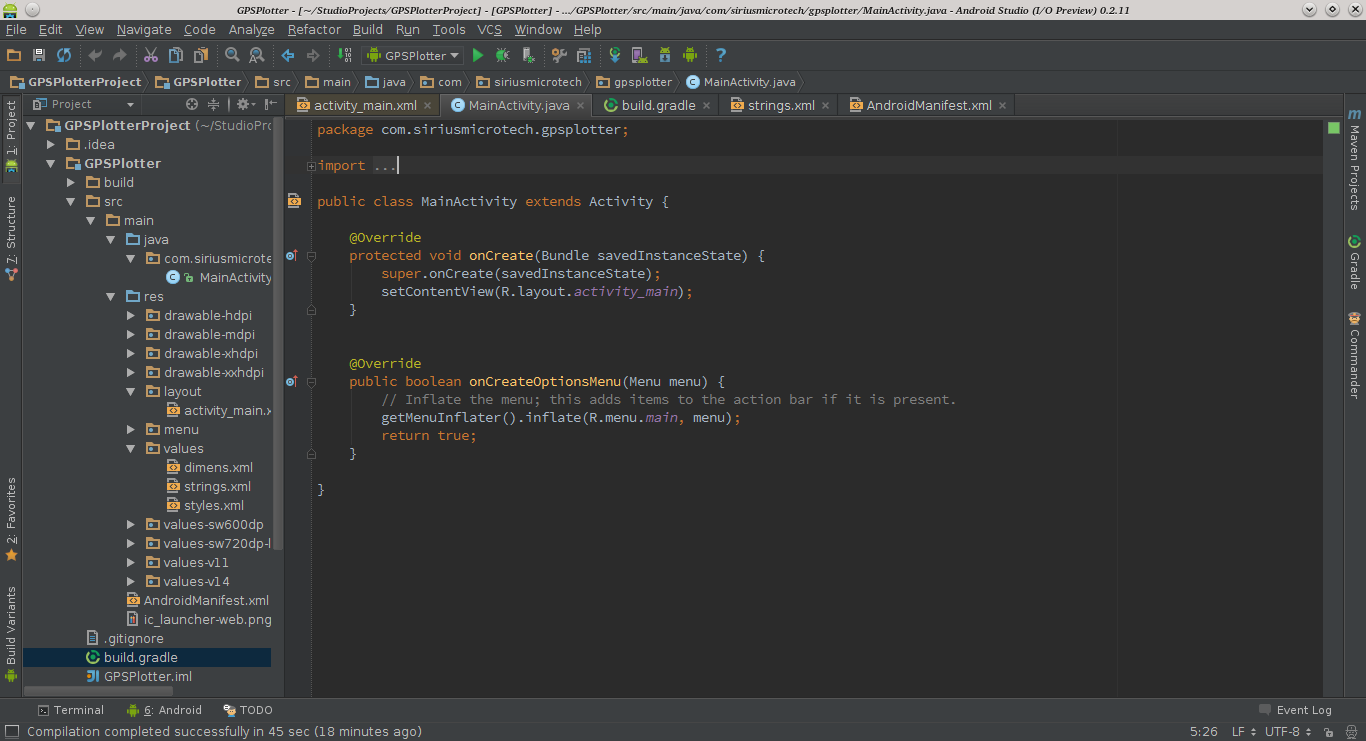Open Settings wrench icon
The height and width of the screenshot is (741, 1366).
coord(559,55)
